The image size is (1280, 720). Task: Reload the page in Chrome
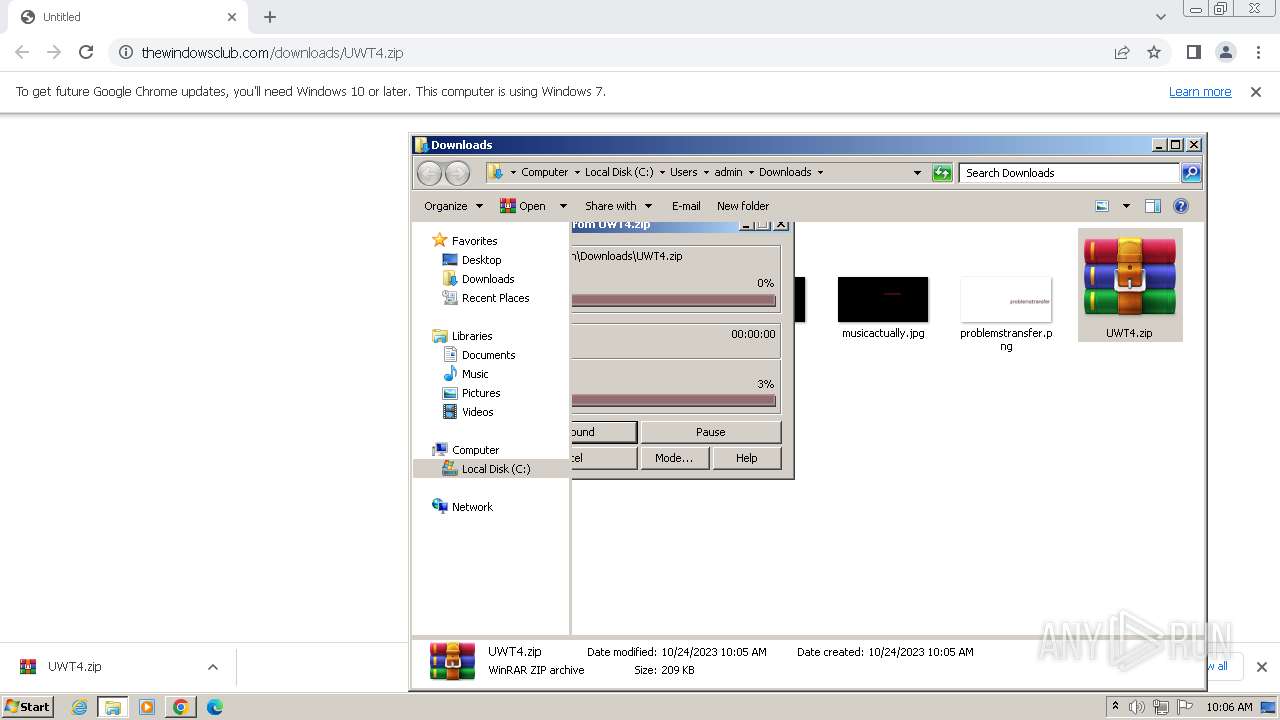(86, 52)
